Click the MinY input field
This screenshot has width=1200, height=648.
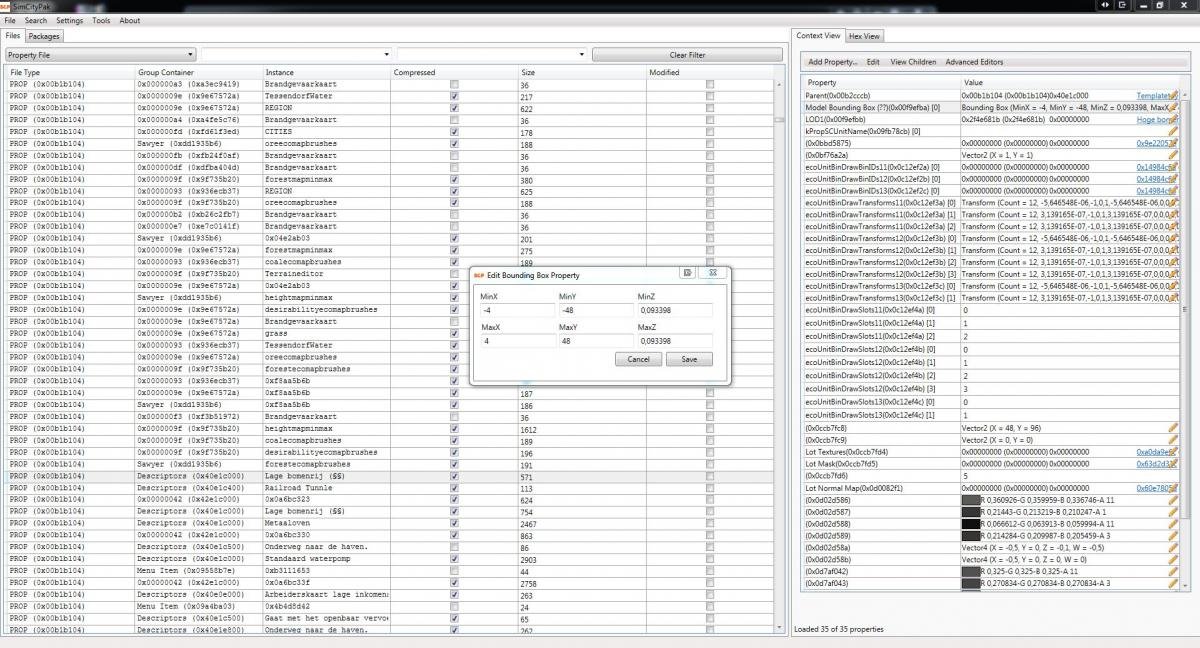click(594, 310)
